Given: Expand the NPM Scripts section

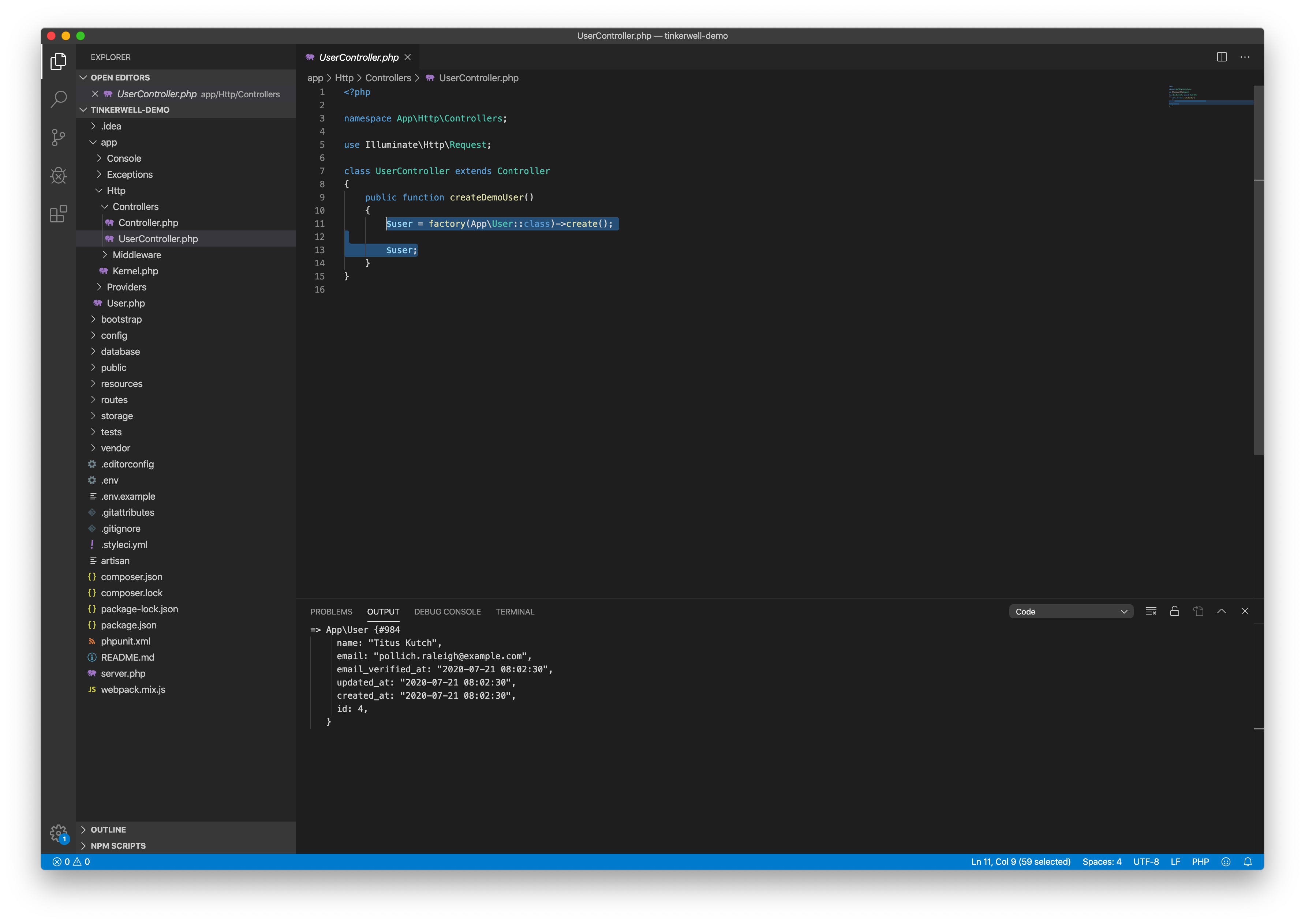Looking at the screenshot, I should (x=186, y=845).
